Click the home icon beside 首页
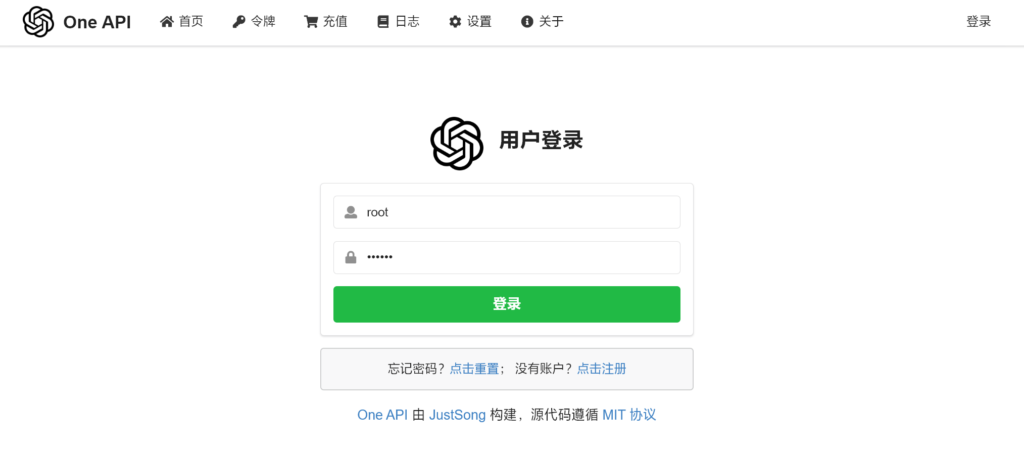The width and height of the screenshot is (1024, 451). tap(167, 22)
